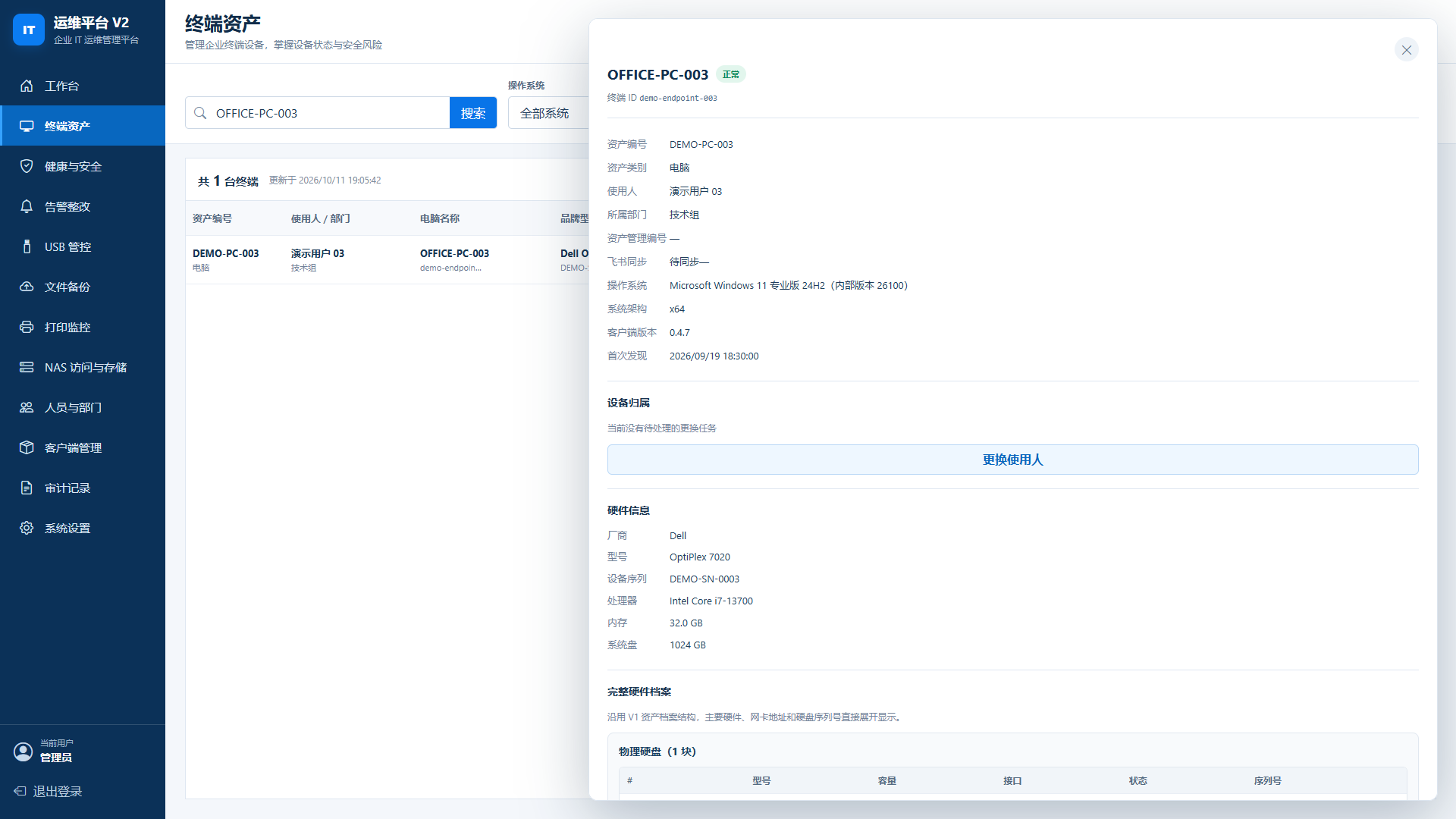Click the OFFICE-PC-003 search input field
This screenshot has width=1456, height=819.
(x=318, y=113)
